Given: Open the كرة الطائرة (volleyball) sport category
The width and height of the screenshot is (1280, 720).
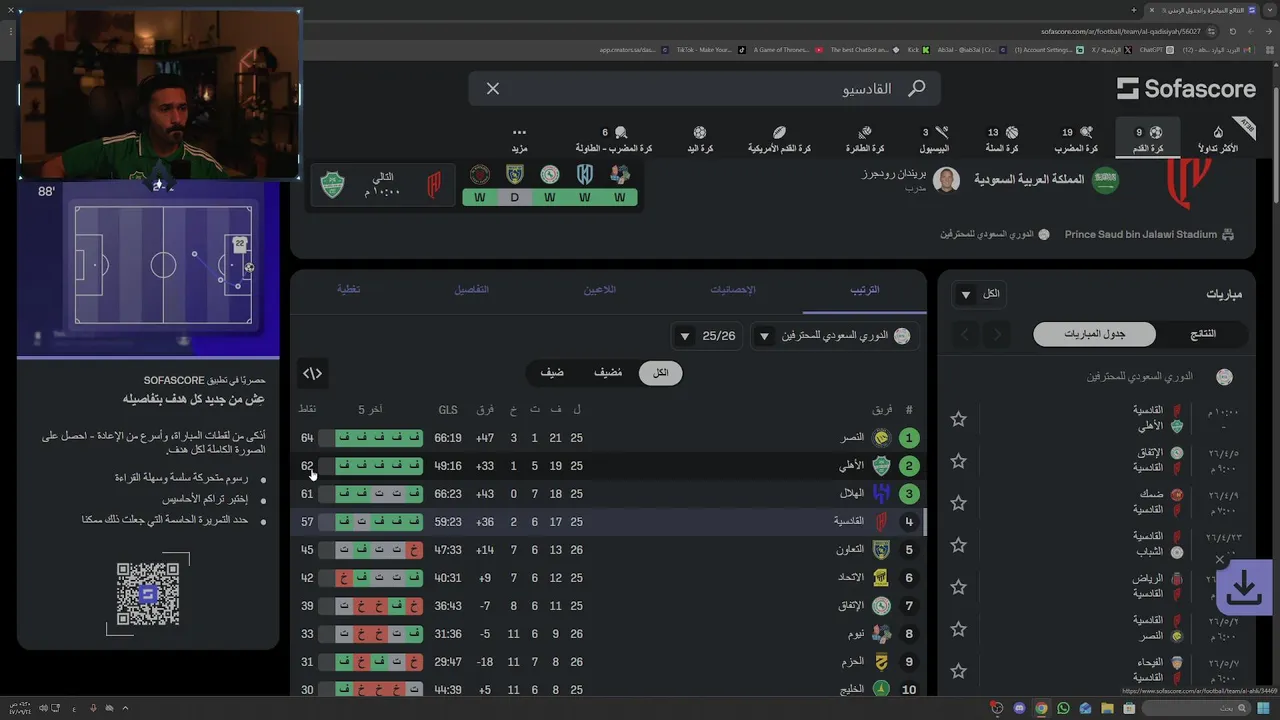Looking at the screenshot, I should (865, 139).
